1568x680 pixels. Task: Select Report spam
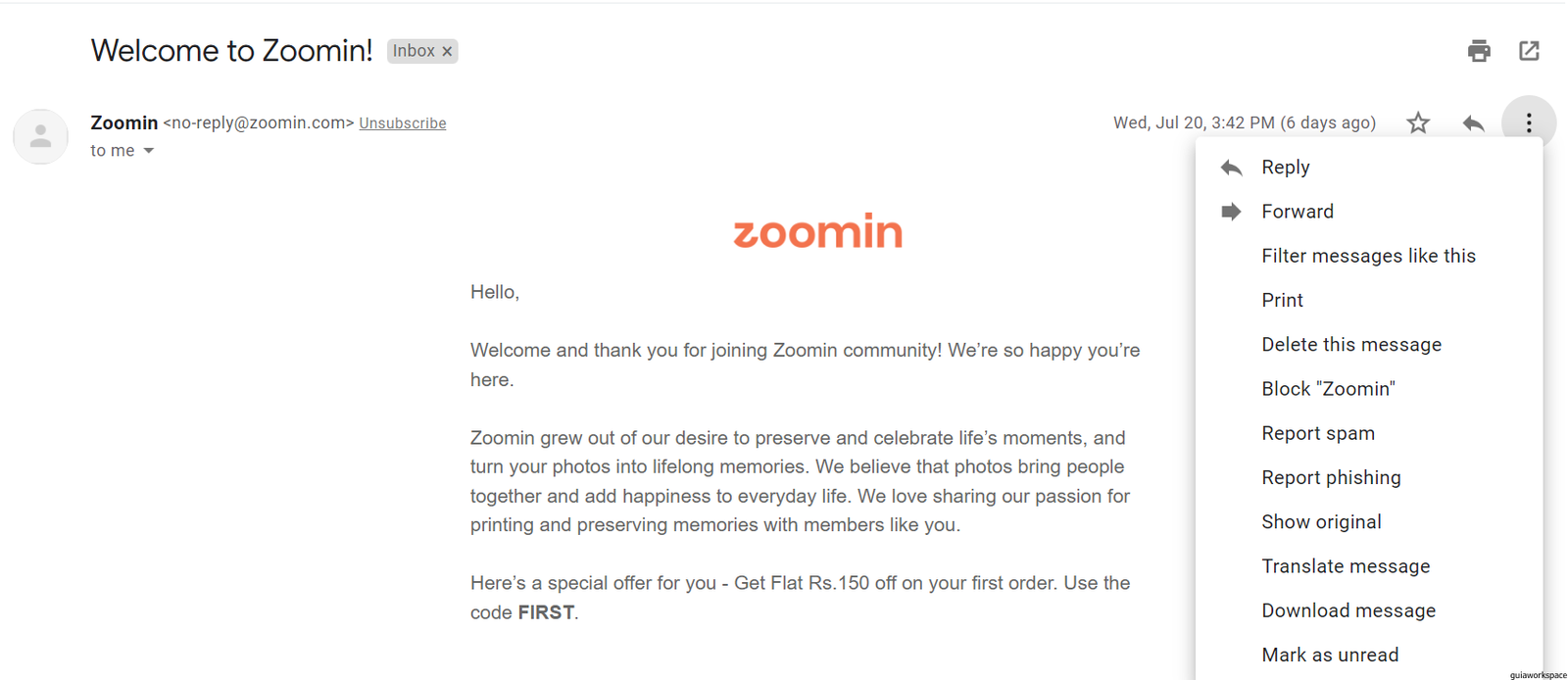(x=1369, y=433)
